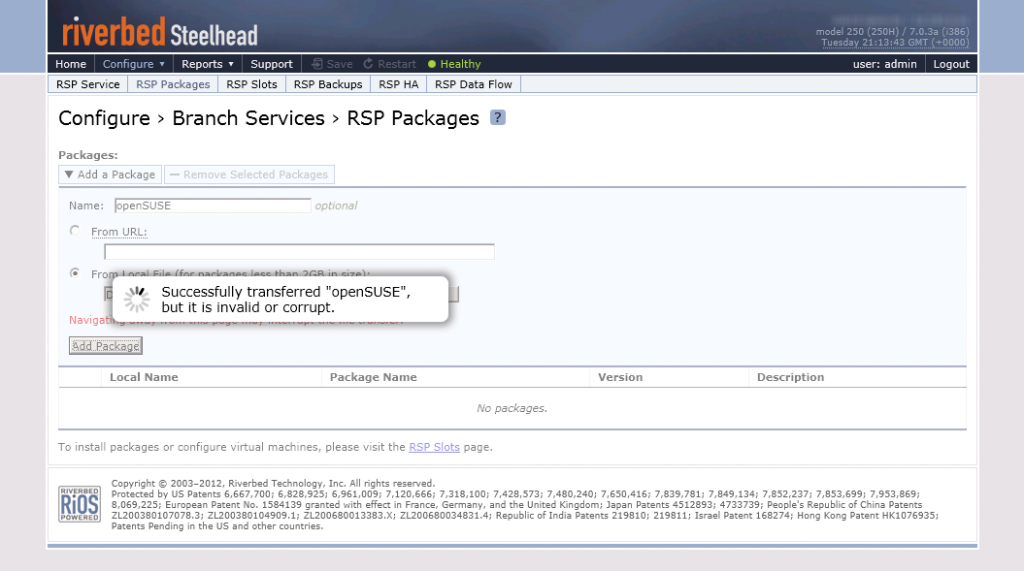Click the Riverbed Steelhead logo
Viewport: 1024px width, 571px height.
tap(160, 33)
